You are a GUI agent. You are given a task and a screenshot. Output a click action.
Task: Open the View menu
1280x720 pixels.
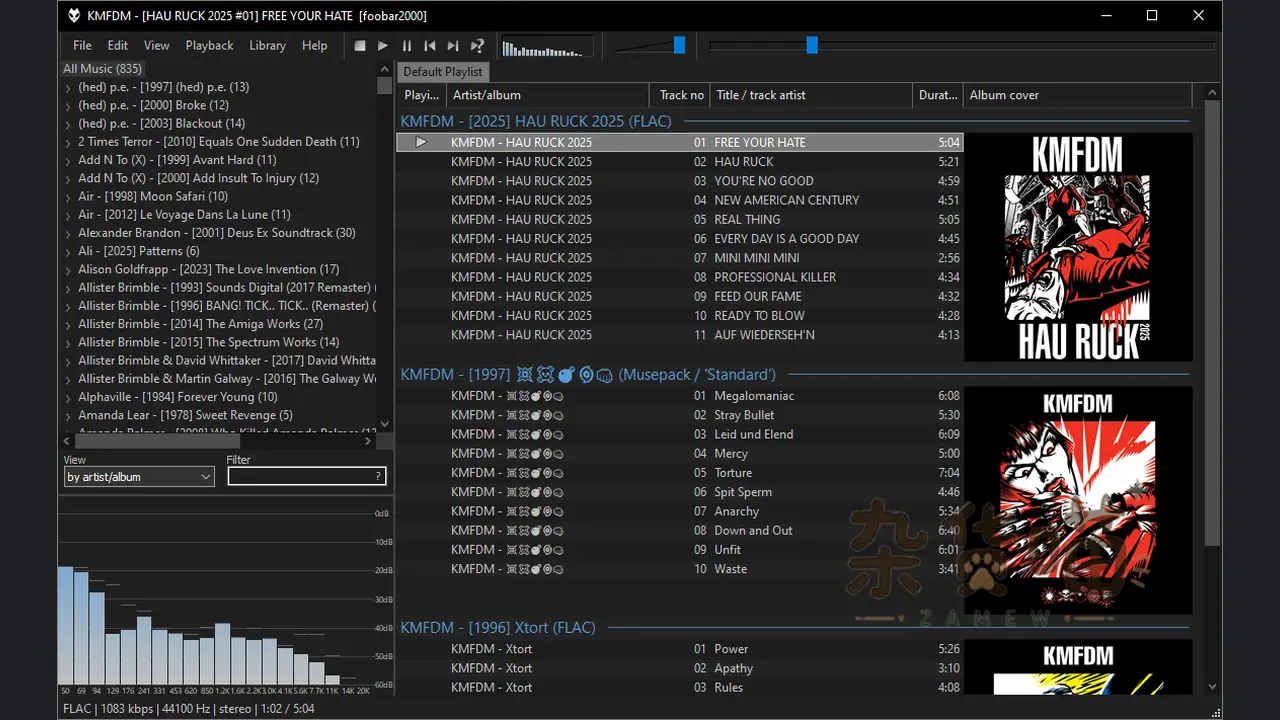[157, 45]
